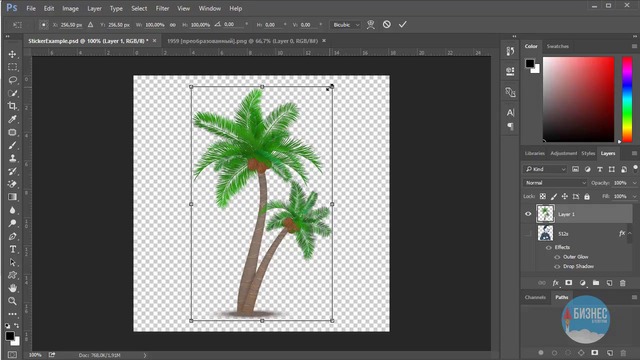The width and height of the screenshot is (640, 360).
Task: Select the Quick Selection tool
Action: coord(12,93)
